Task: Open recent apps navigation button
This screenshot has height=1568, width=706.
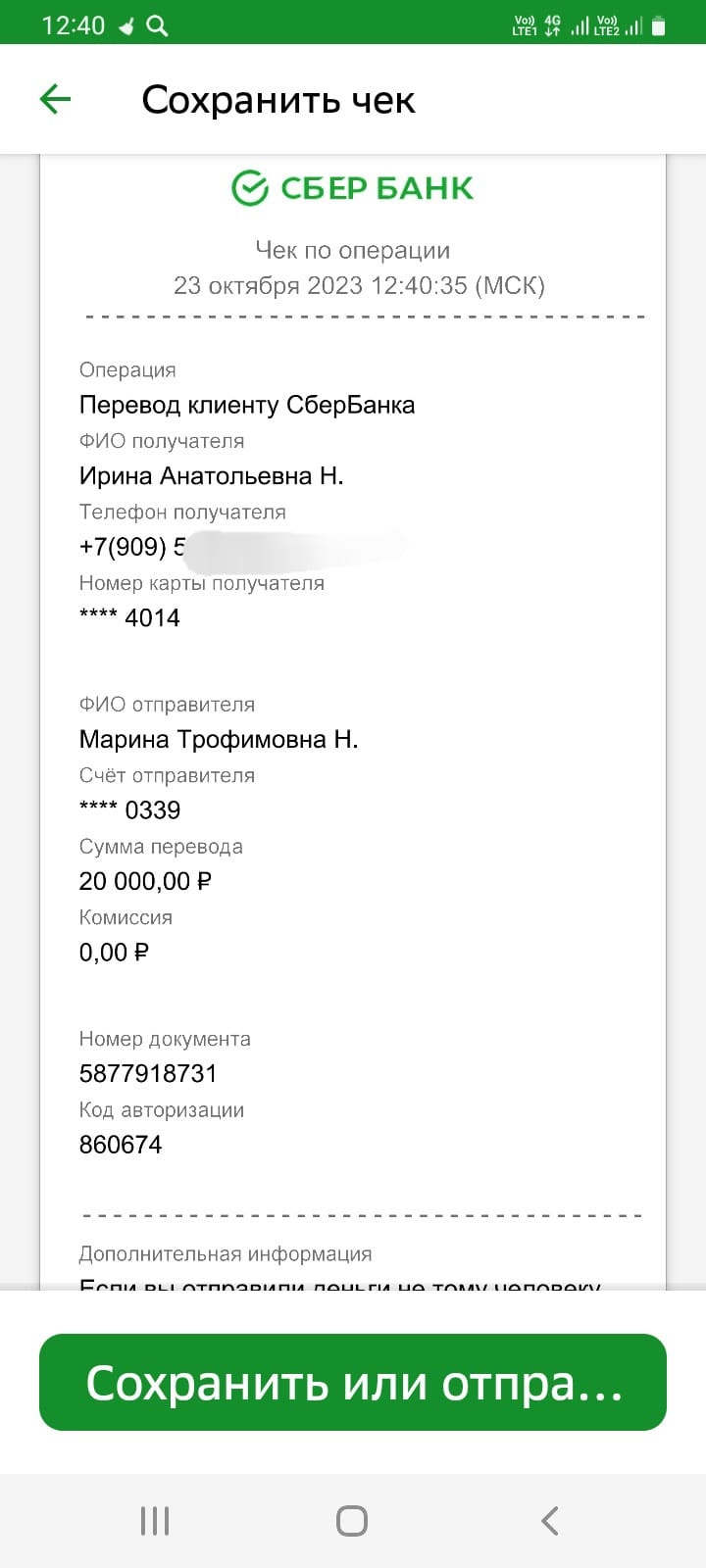Action: 155,1521
